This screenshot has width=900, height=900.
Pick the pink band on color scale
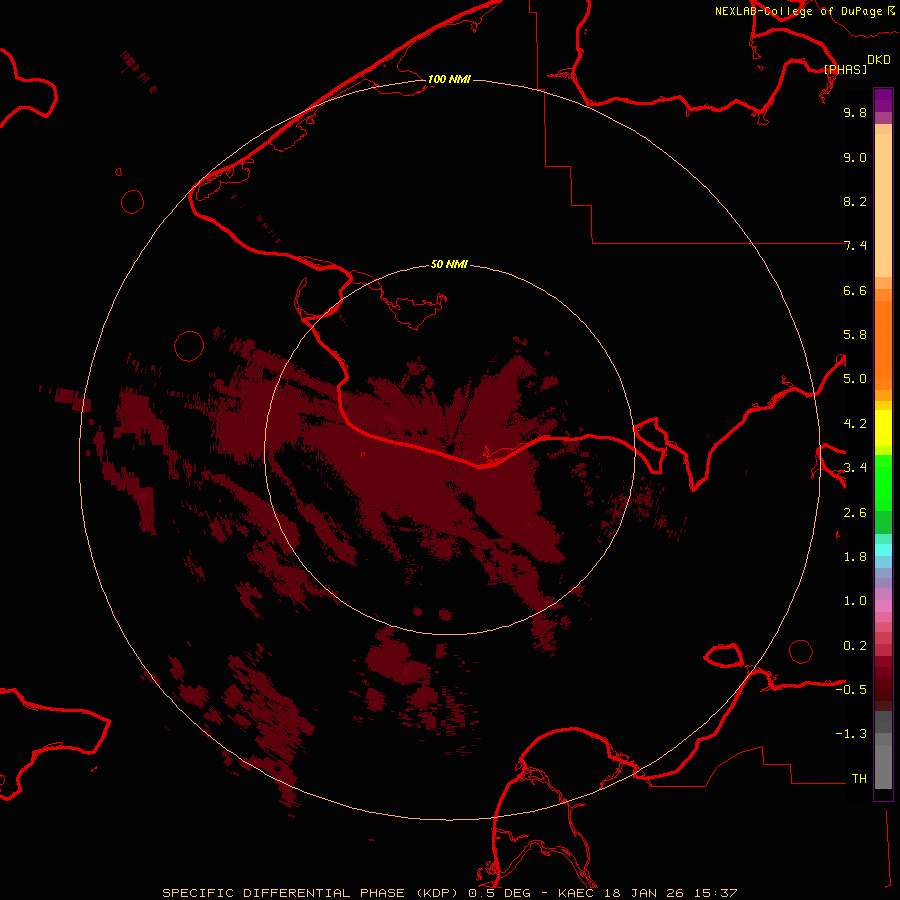point(883,606)
